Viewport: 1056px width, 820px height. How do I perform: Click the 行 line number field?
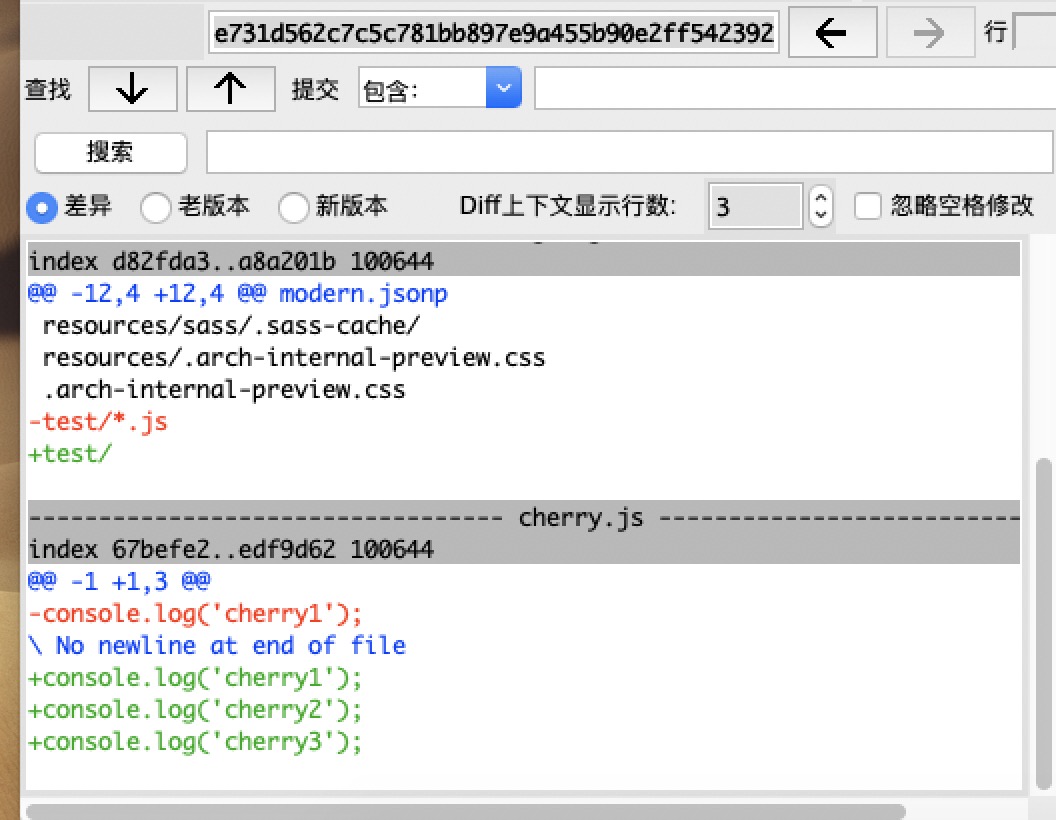pos(1034,32)
